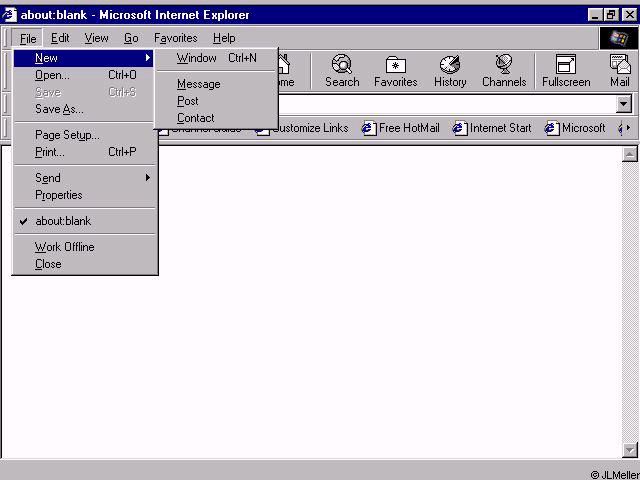Switch to Fullscreen mode
This screenshot has width=640, height=480.
[566, 71]
